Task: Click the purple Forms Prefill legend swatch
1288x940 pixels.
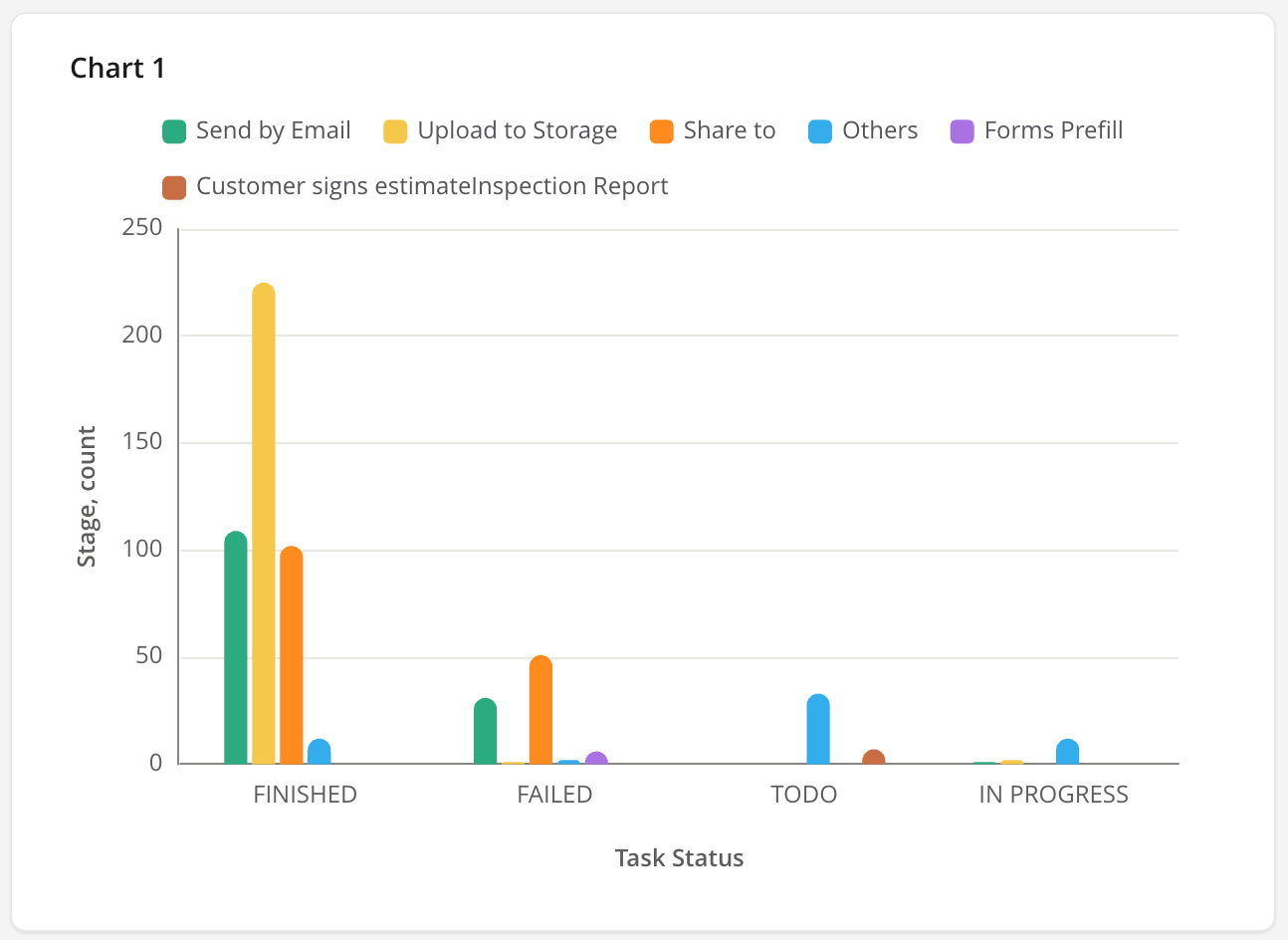Action: click(x=962, y=131)
